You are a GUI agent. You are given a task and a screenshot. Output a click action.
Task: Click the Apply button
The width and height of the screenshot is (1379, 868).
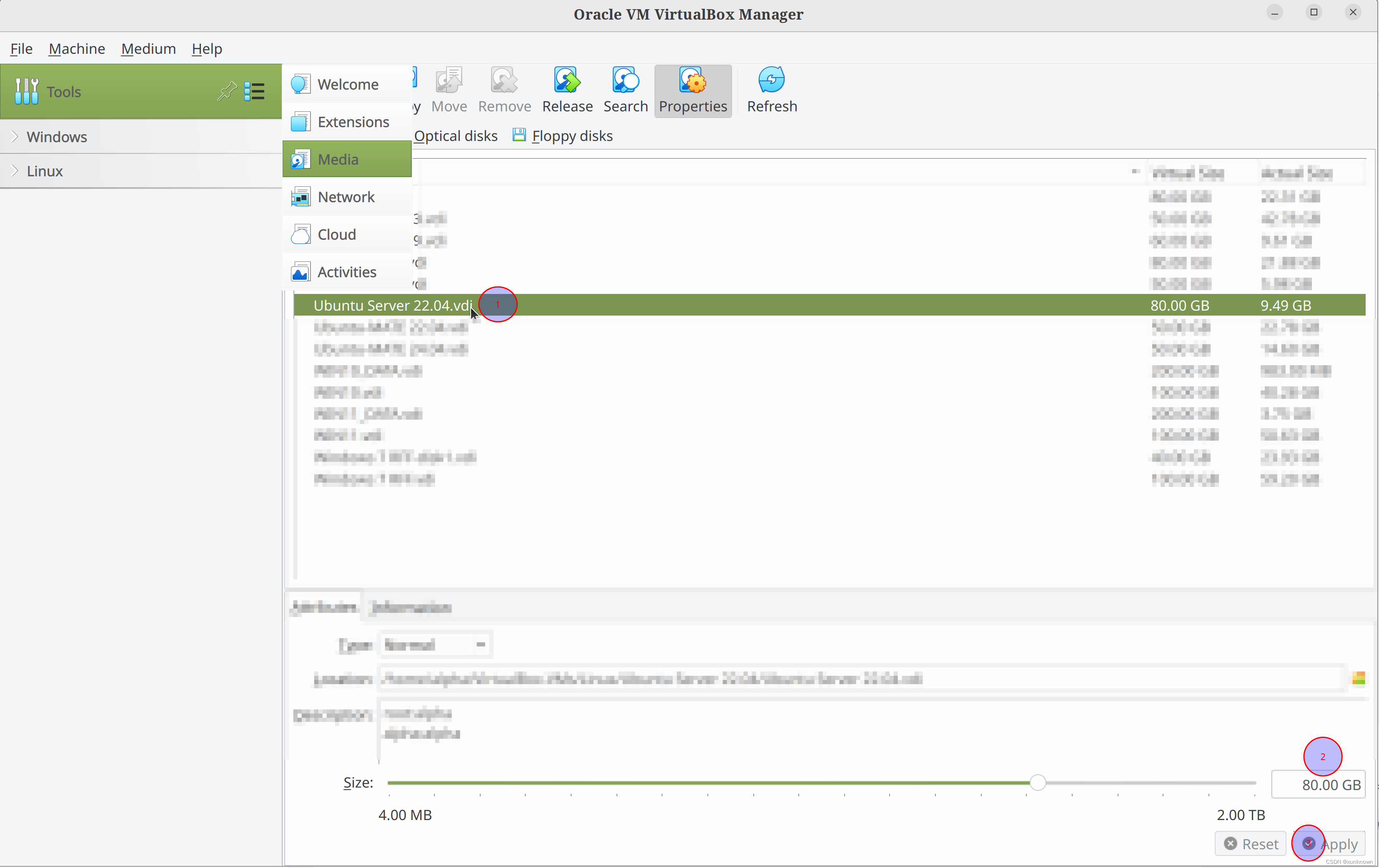coord(1329,844)
